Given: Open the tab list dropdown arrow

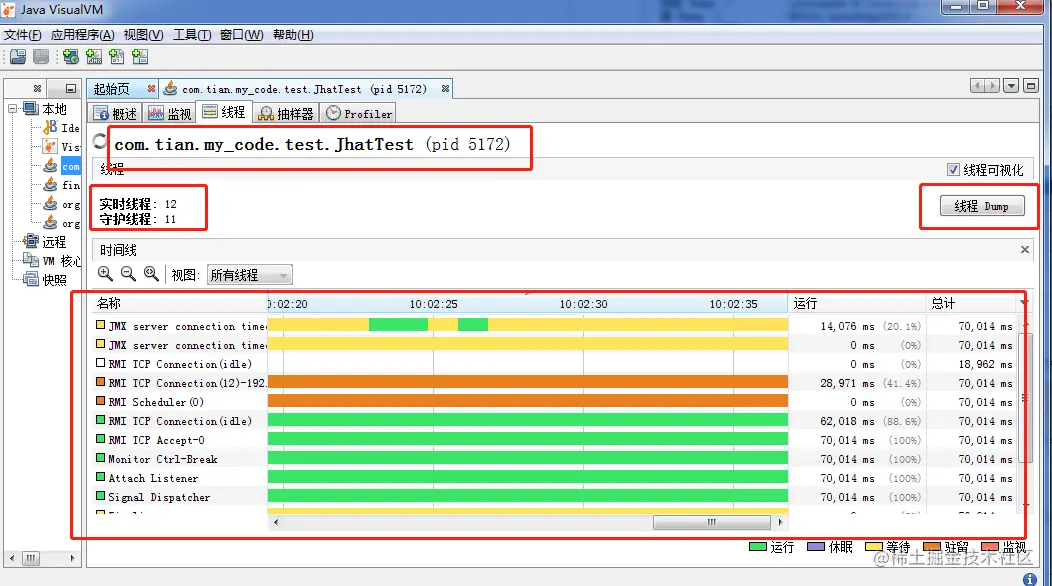Looking at the screenshot, I should (x=1011, y=85).
